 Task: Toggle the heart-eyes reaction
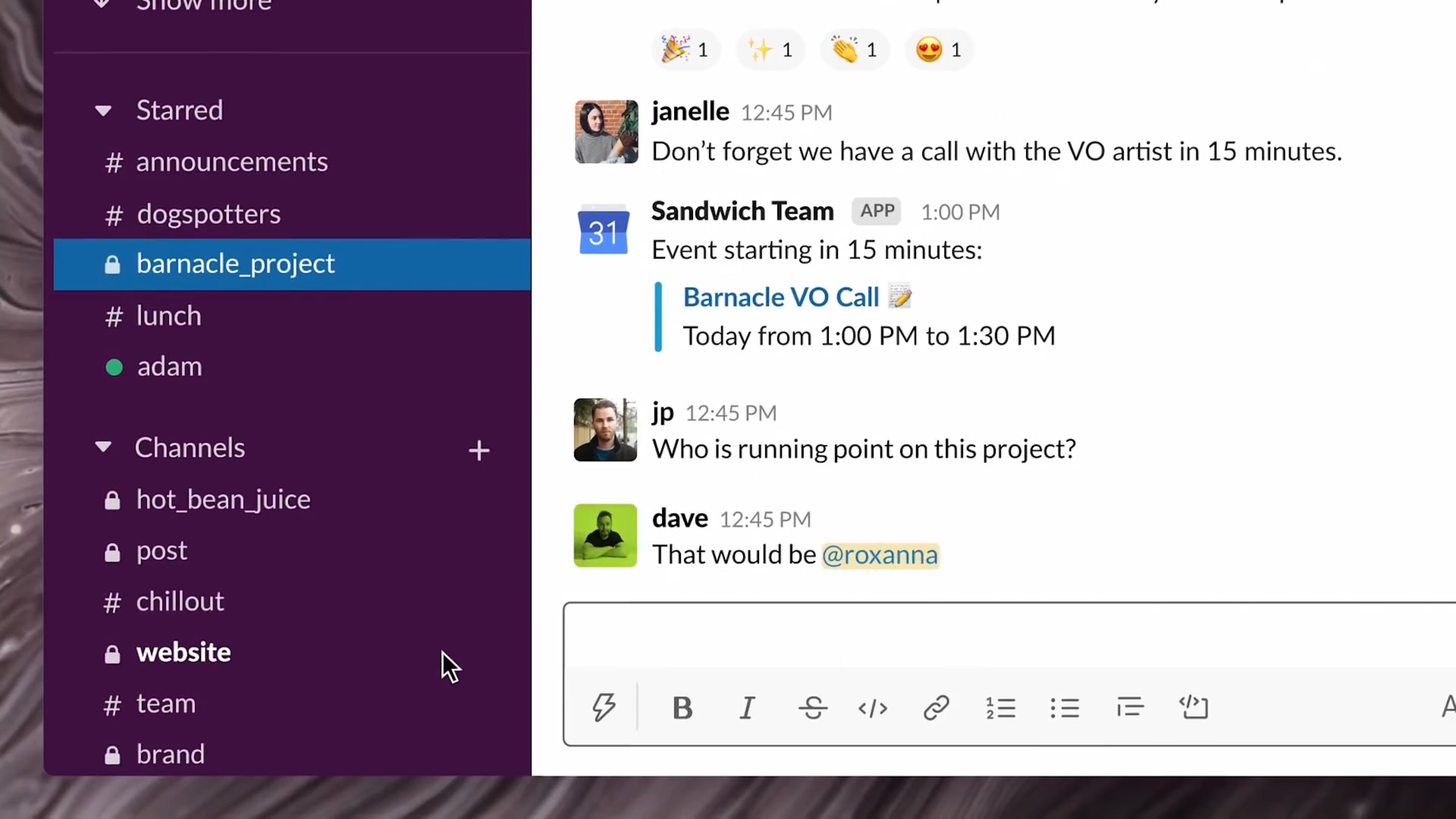tap(939, 50)
